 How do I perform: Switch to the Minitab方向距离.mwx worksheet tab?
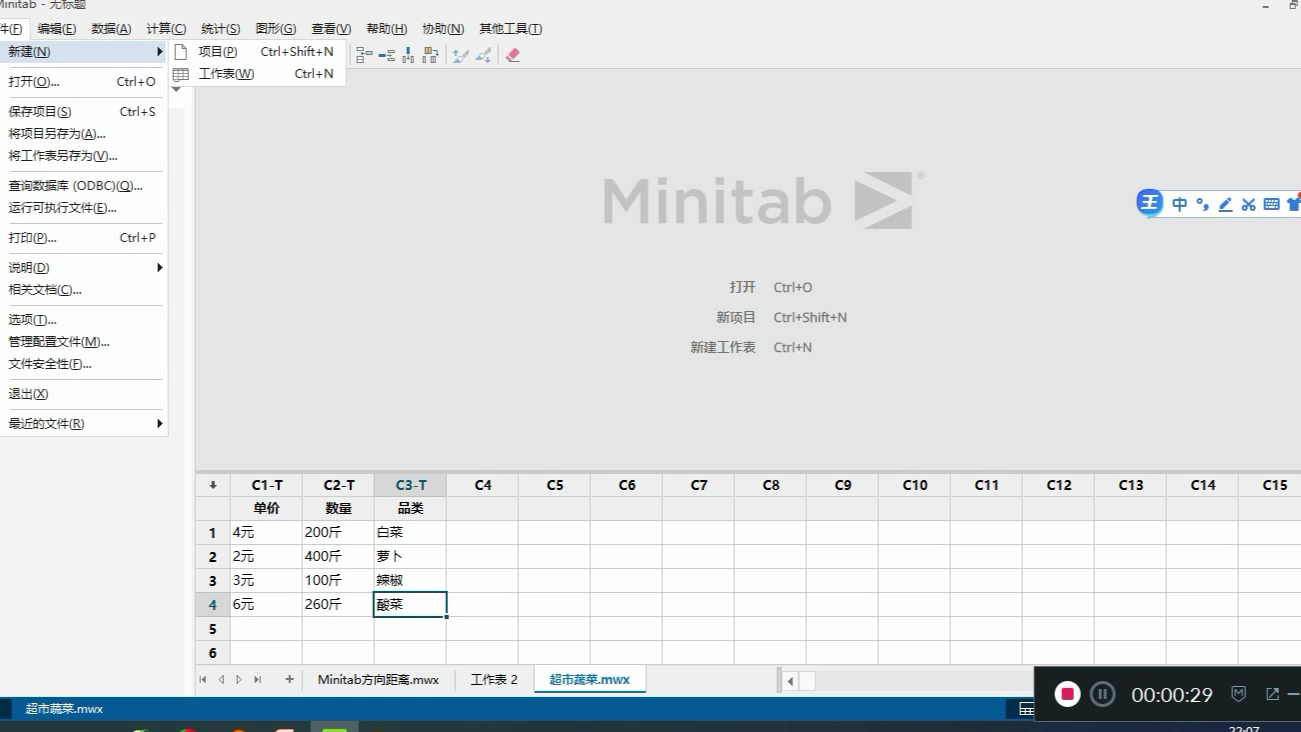click(x=378, y=680)
